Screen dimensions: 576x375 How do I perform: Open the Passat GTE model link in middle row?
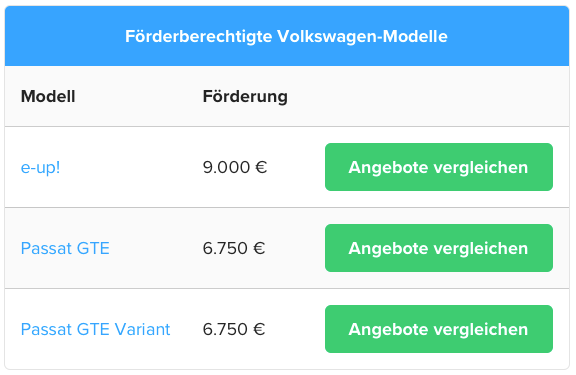[65, 248]
